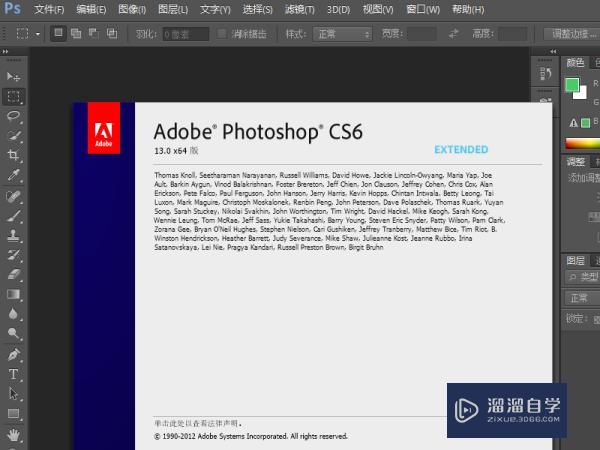The width and height of the screenshot is (600, 450).
Task: Open the 选择(S) menu
Action: pyautogui.click(x=258, y=9)
